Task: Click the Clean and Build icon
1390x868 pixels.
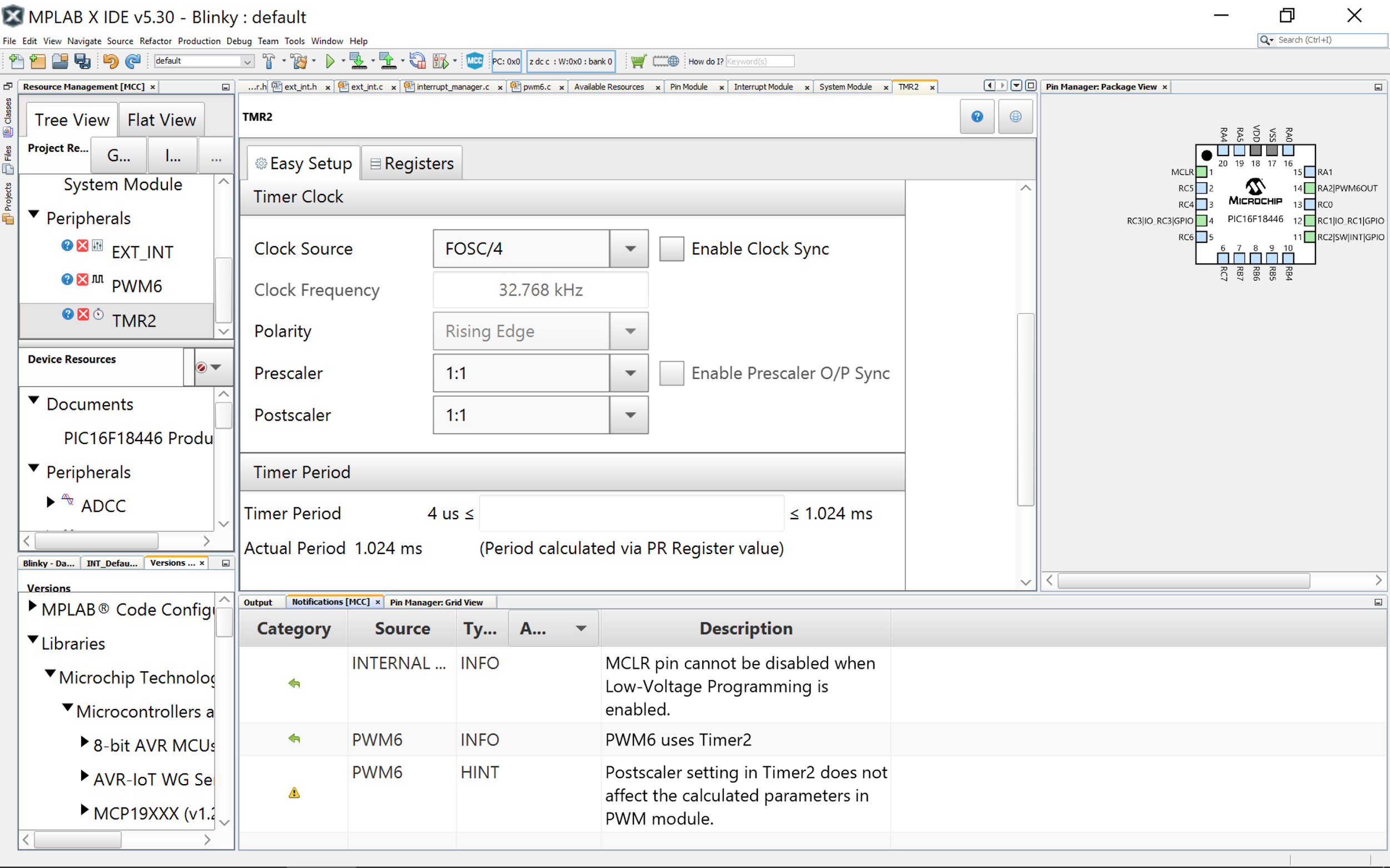Action: click(x=298, y=61)
